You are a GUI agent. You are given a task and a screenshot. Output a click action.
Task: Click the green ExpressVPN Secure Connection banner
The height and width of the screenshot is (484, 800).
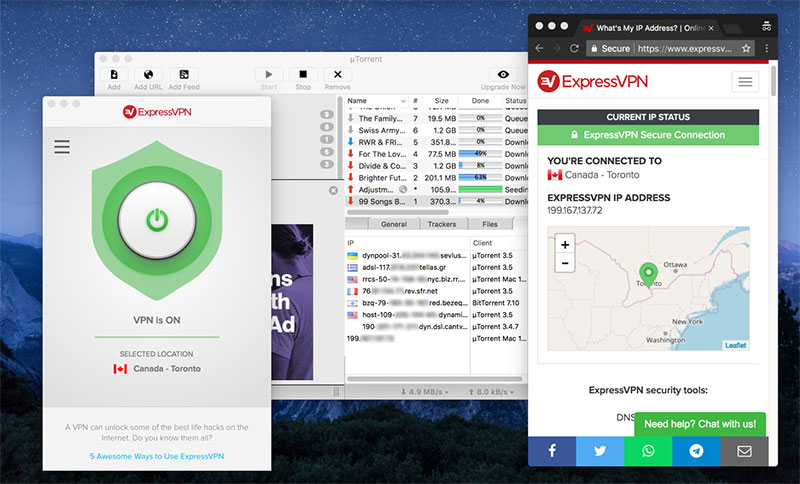(x=648, y=135)
